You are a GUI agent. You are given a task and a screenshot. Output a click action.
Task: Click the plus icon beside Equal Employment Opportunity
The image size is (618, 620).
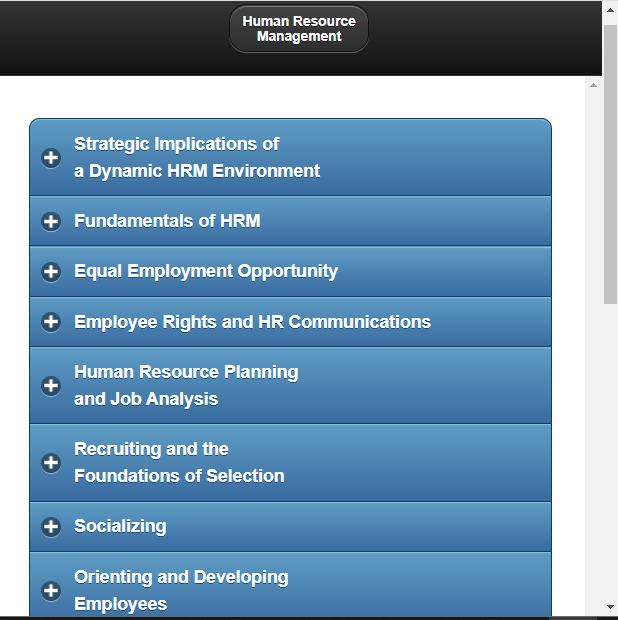(x=51, y=272)
